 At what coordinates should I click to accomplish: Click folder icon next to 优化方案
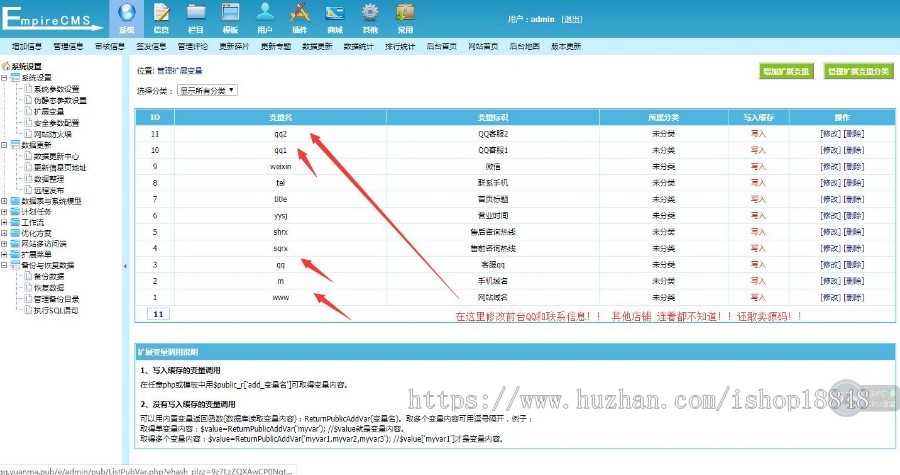click(15, 233)
